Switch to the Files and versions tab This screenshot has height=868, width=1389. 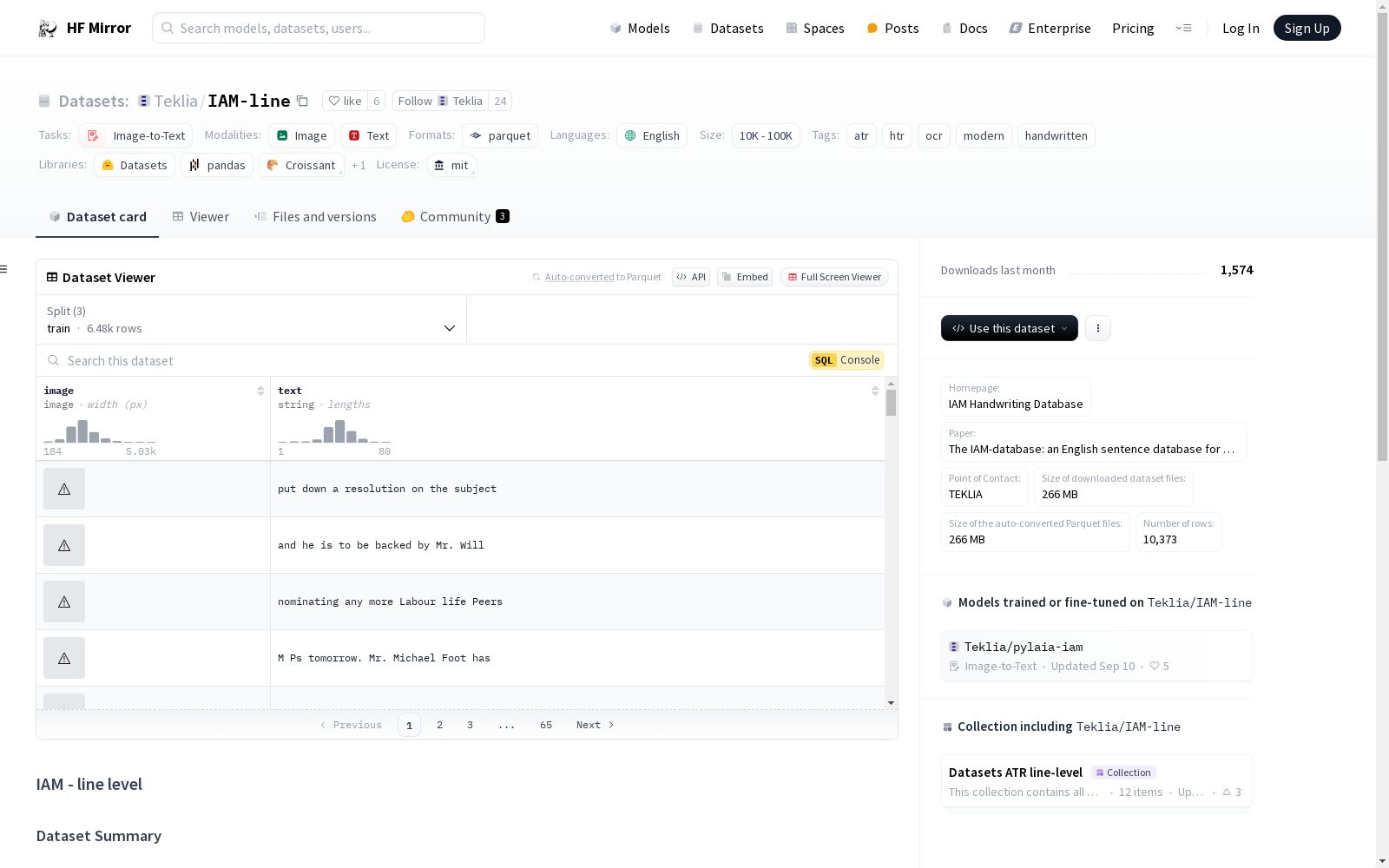pyautogui.click(x=315, y=216)
